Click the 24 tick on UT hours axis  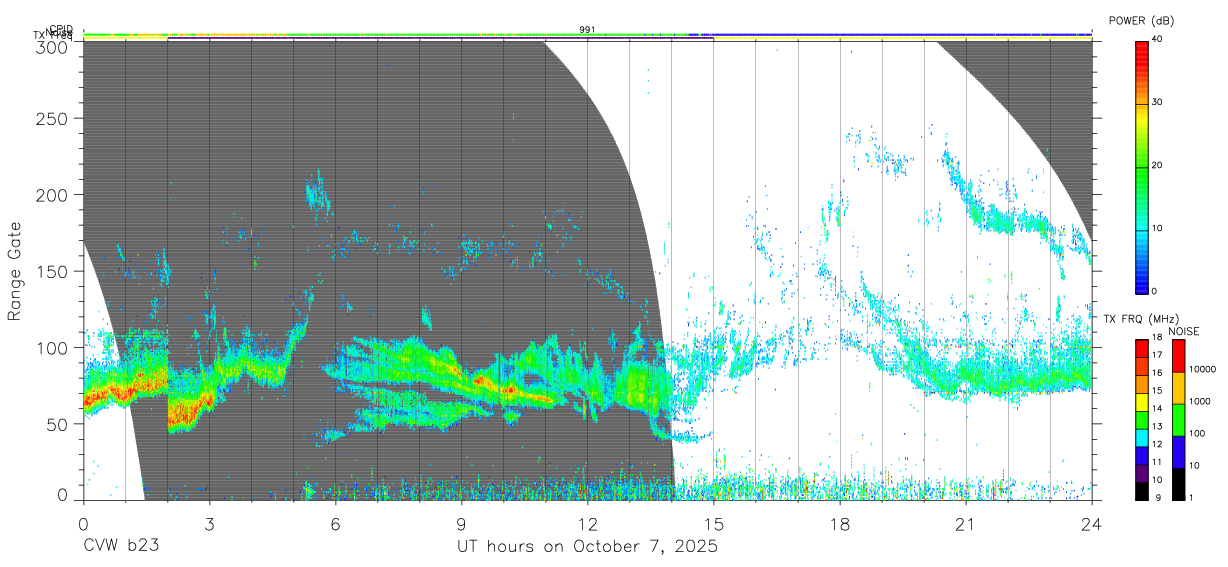pos(1092,524)
